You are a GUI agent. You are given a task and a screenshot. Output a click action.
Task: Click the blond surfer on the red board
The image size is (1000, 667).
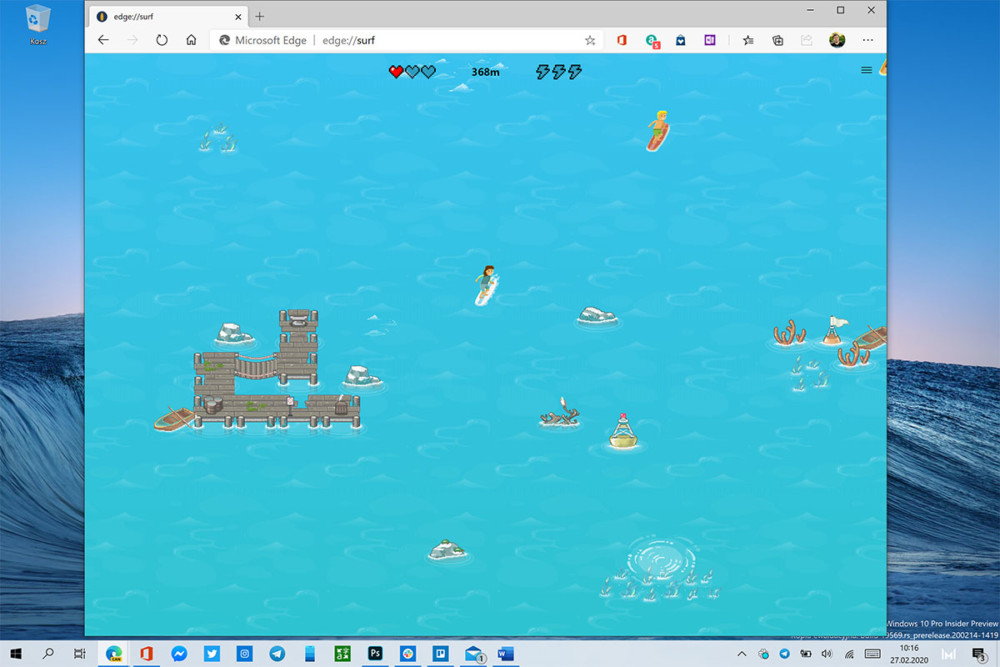pos(658,131)
